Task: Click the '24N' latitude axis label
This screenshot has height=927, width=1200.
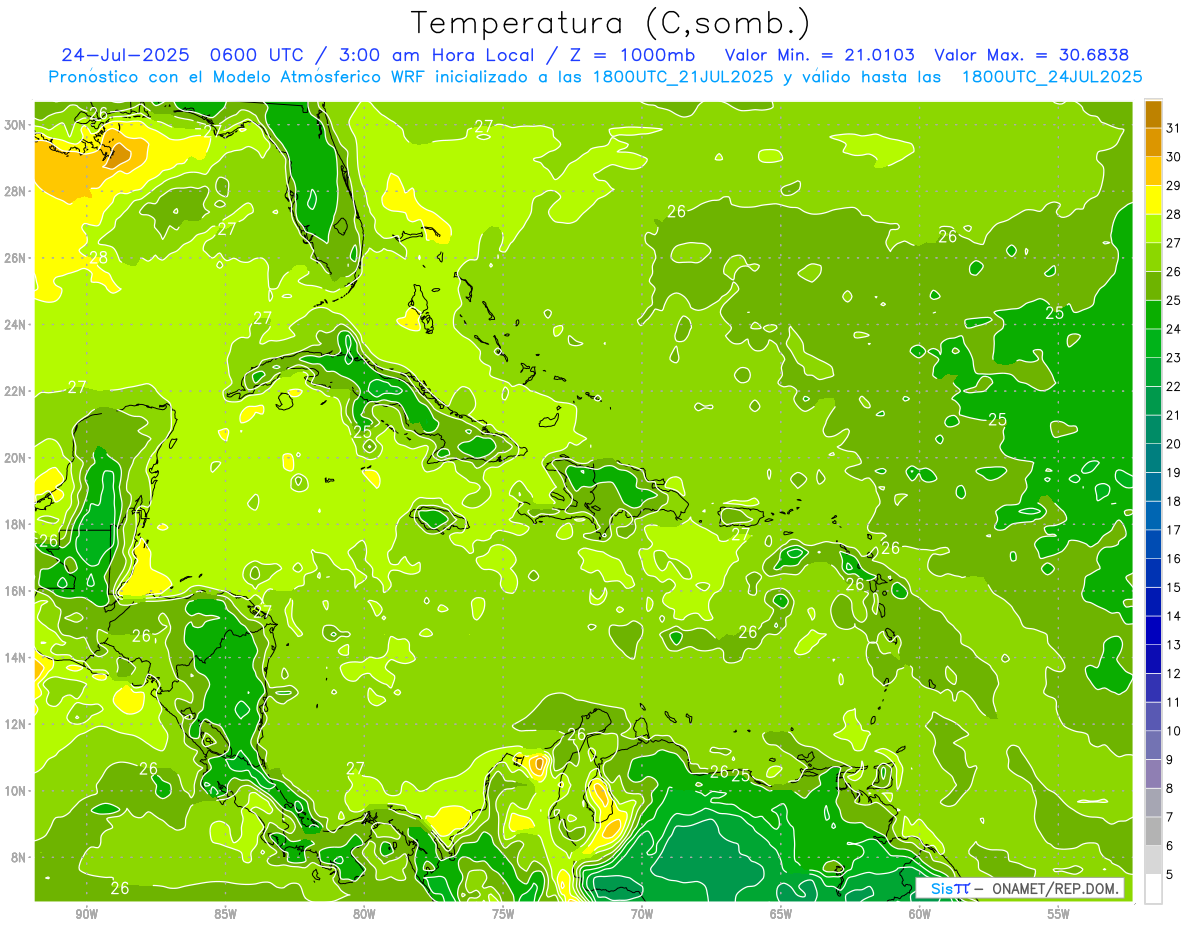Action: coord(17,325)
